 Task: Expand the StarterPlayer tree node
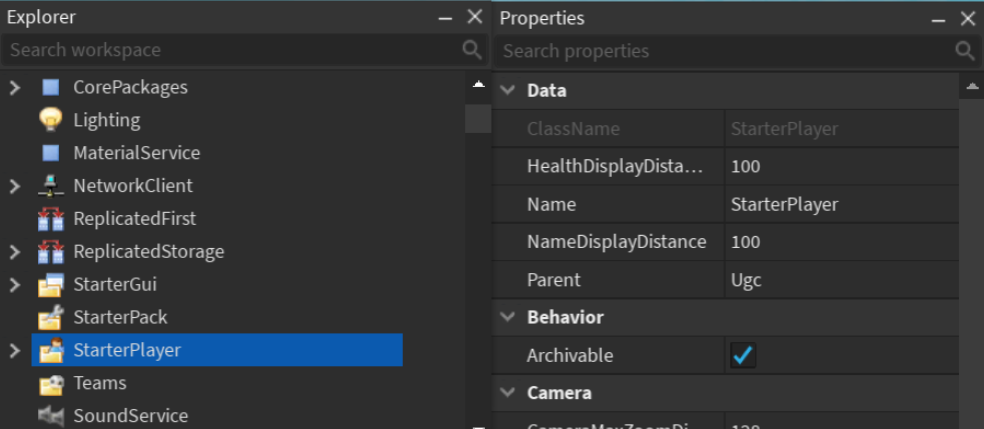[14, 350]
